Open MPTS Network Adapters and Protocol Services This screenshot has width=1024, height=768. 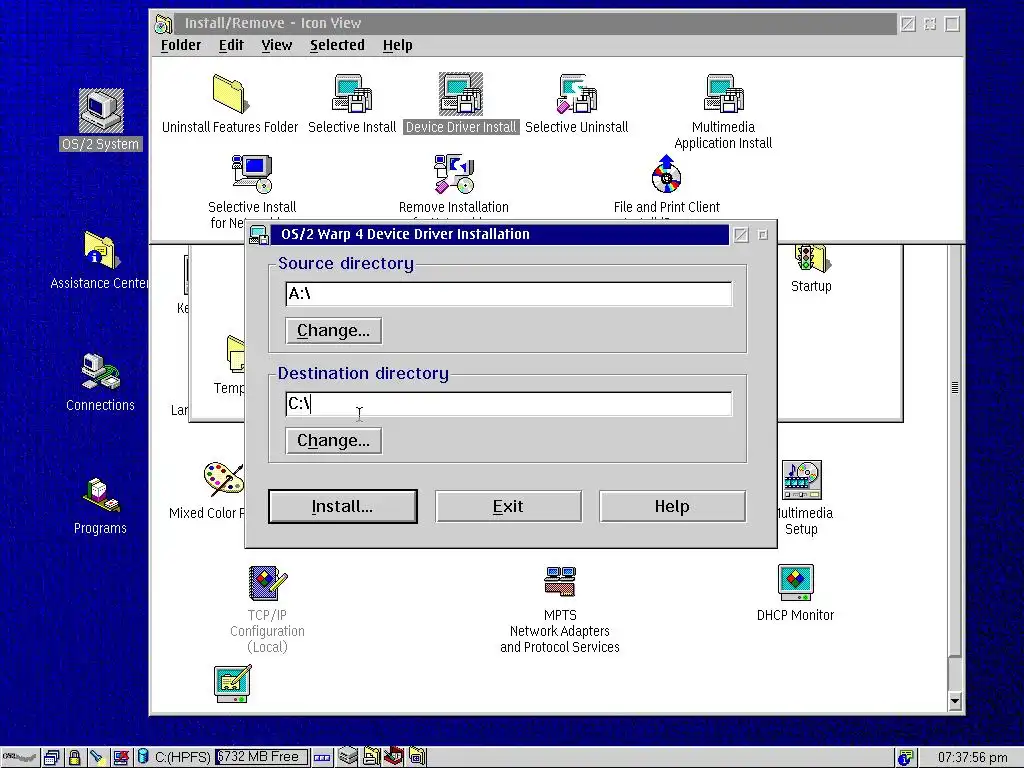[x=560, y=582]
